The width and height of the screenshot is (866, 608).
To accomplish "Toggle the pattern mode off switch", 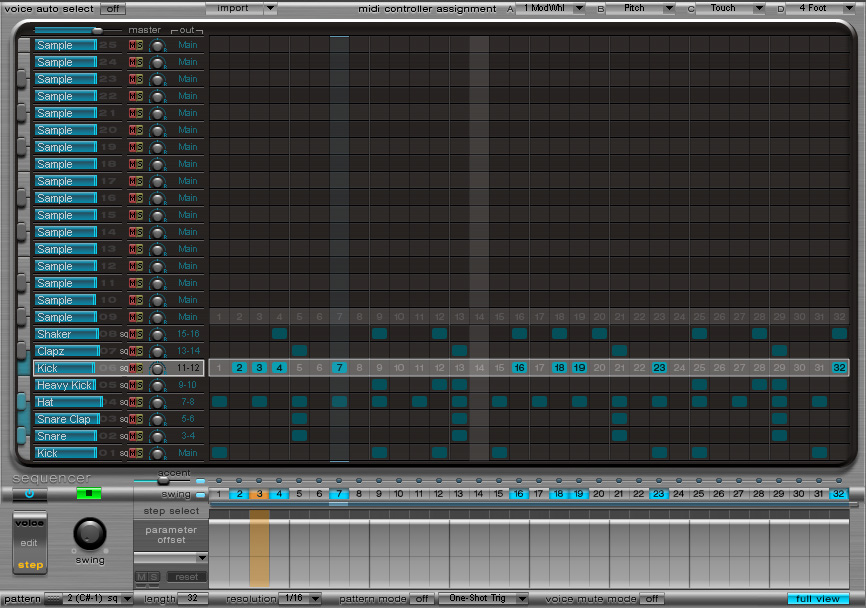I will click(x=421, y=597).
